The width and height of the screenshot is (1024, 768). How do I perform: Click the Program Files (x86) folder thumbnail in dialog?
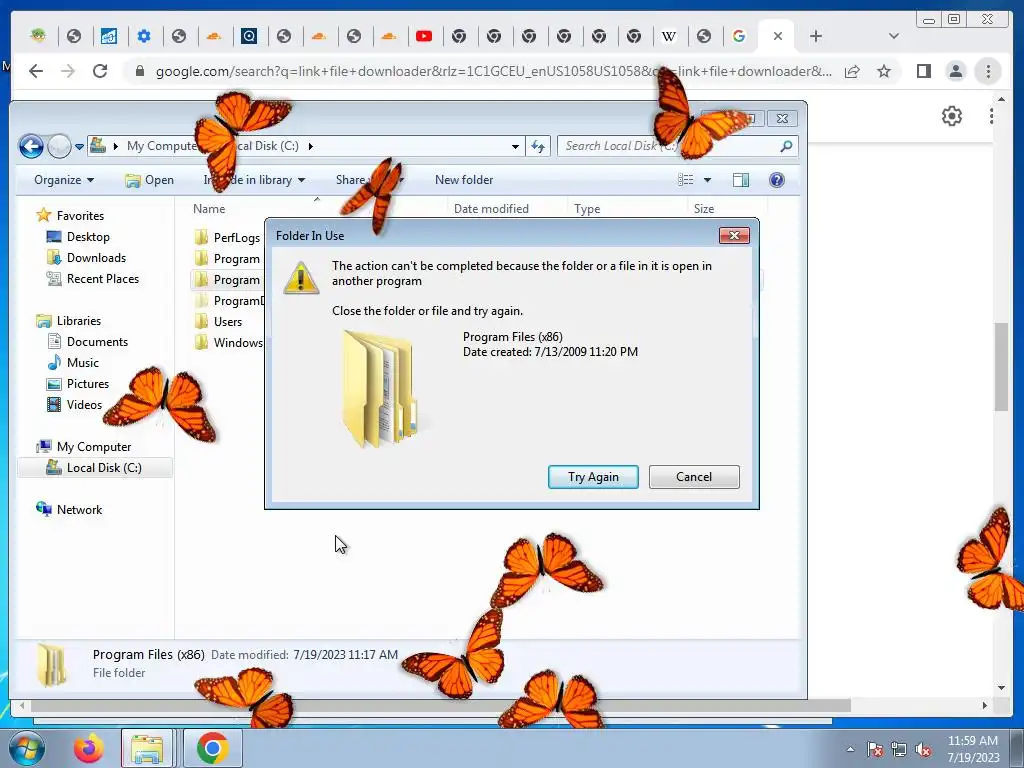pos(379,389)
